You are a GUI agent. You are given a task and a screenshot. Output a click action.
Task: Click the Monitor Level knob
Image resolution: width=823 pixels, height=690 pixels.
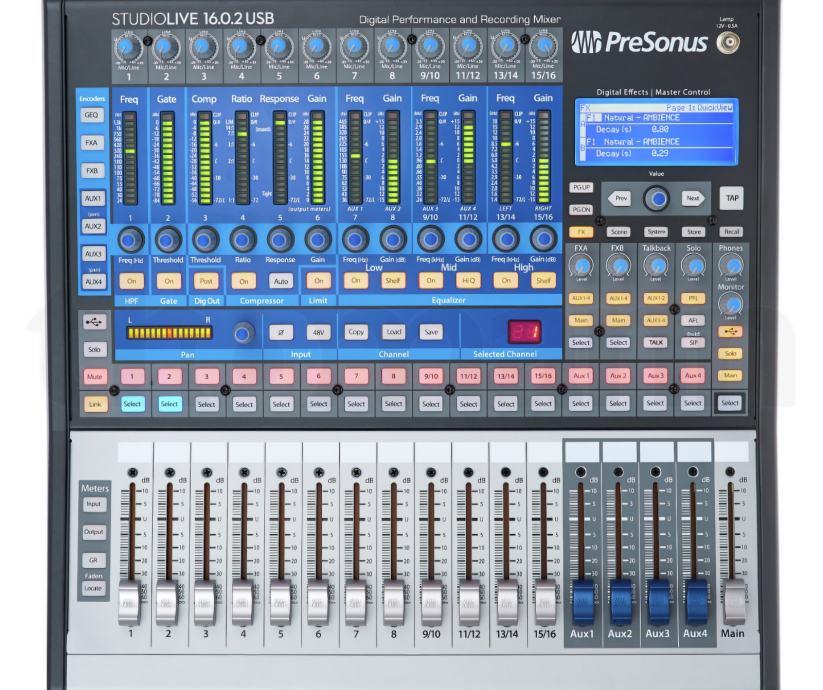coord(731,304)
